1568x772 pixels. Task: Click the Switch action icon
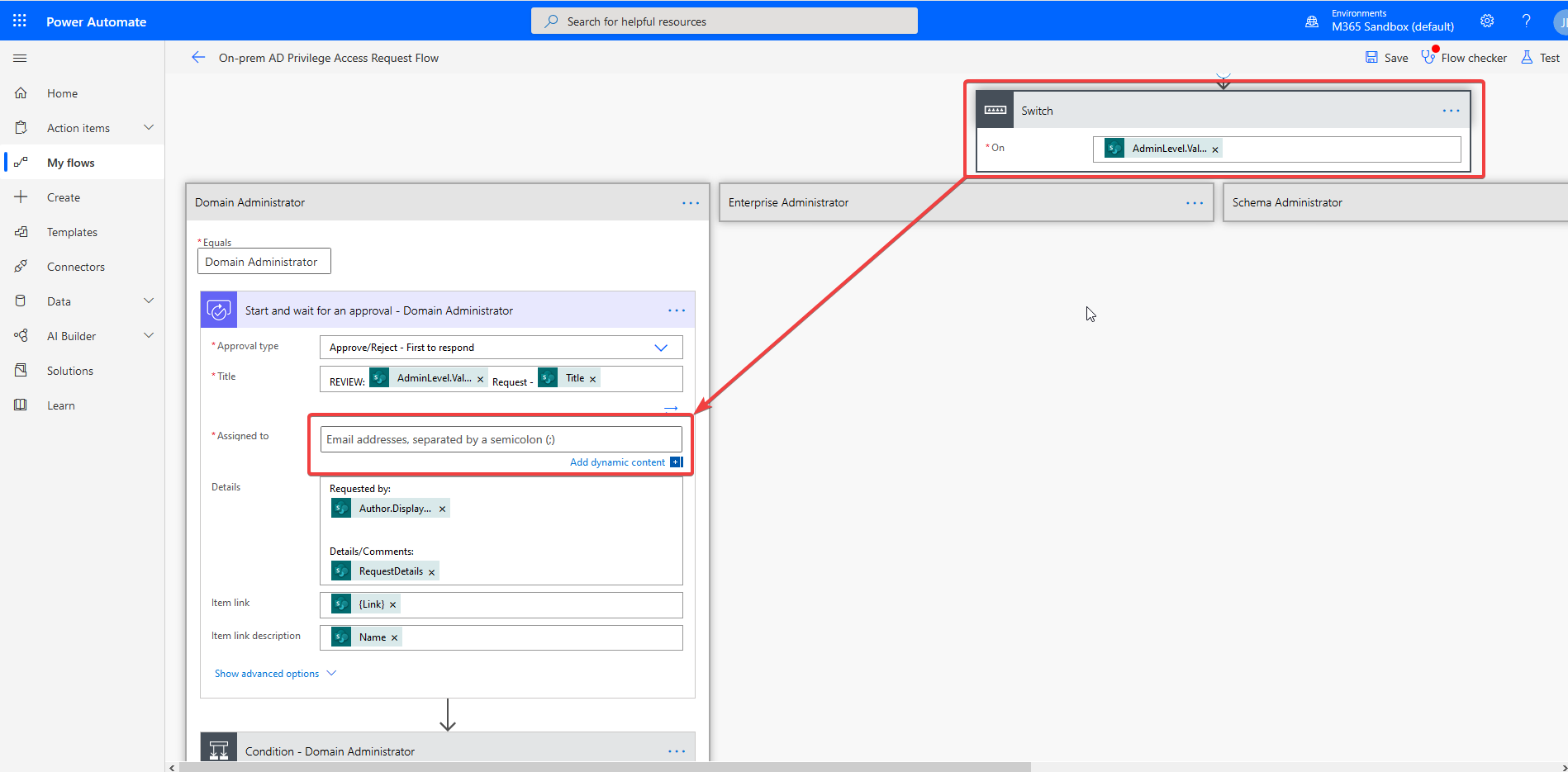[995, 110]
